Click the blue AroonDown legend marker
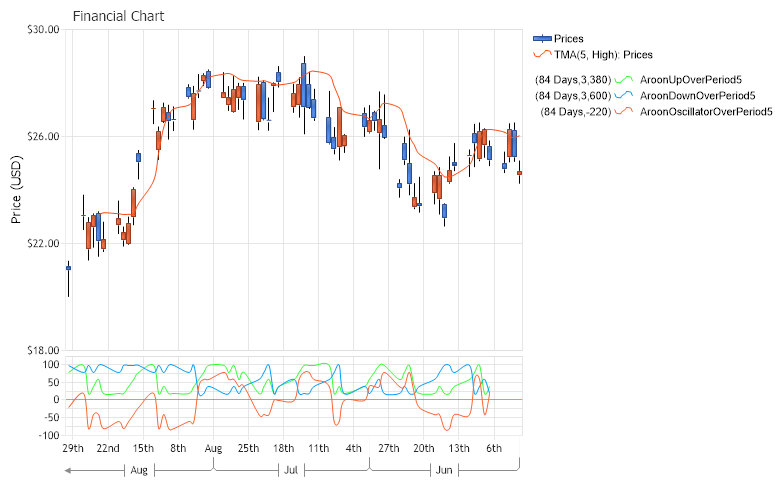 (624, 95)
